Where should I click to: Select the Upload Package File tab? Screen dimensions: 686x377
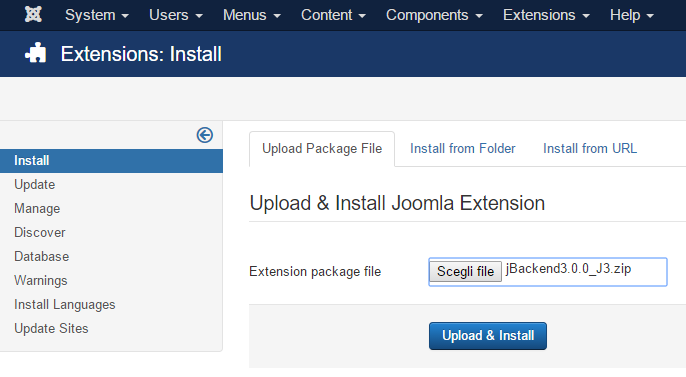pyautogui.click(x=322, y=149)
